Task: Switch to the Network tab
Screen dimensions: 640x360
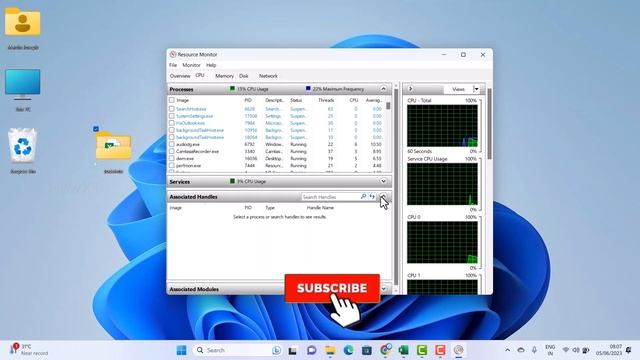Action: (x=268, y=76)
